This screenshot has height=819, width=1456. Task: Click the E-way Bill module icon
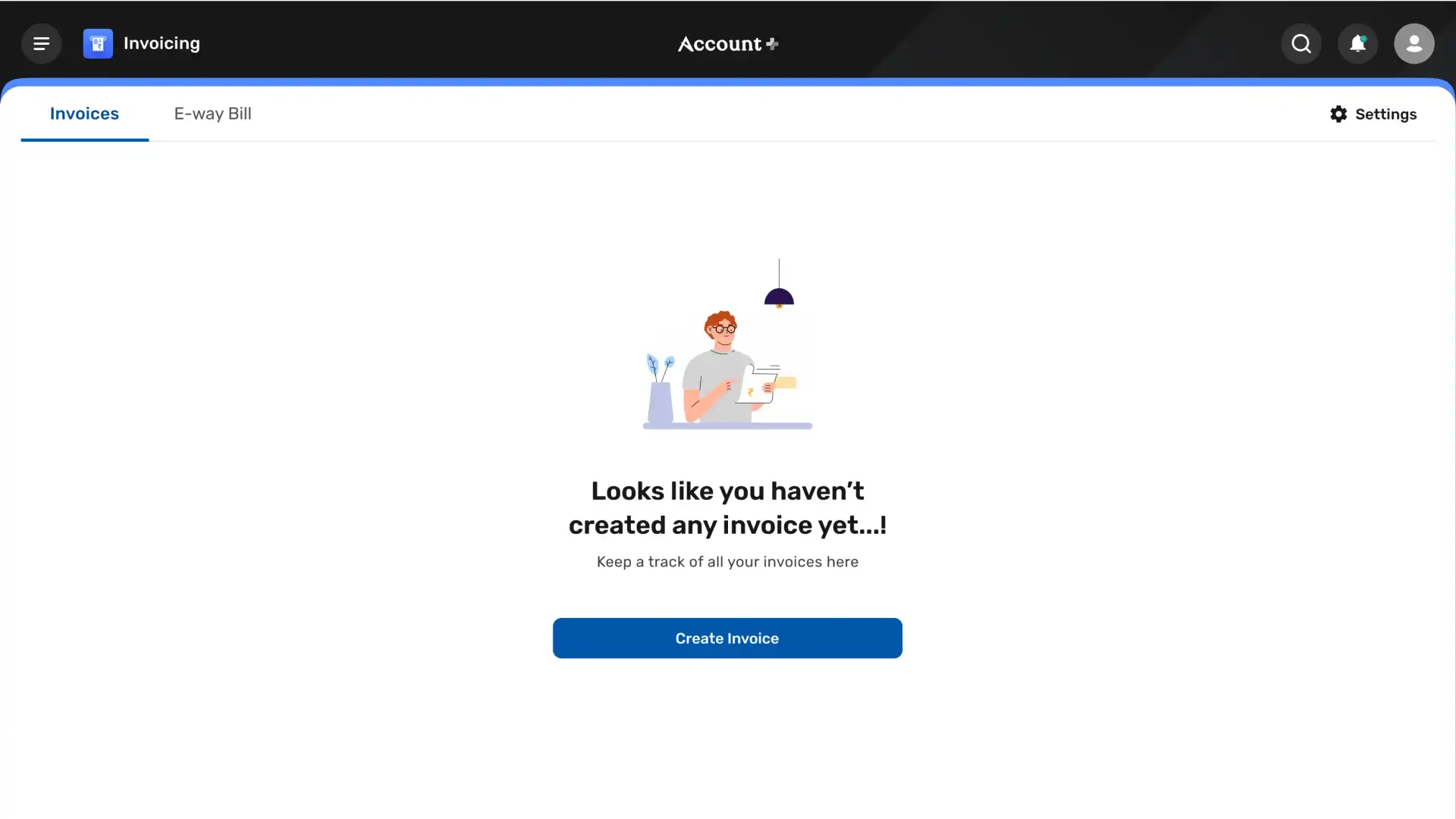pos(212,113)
